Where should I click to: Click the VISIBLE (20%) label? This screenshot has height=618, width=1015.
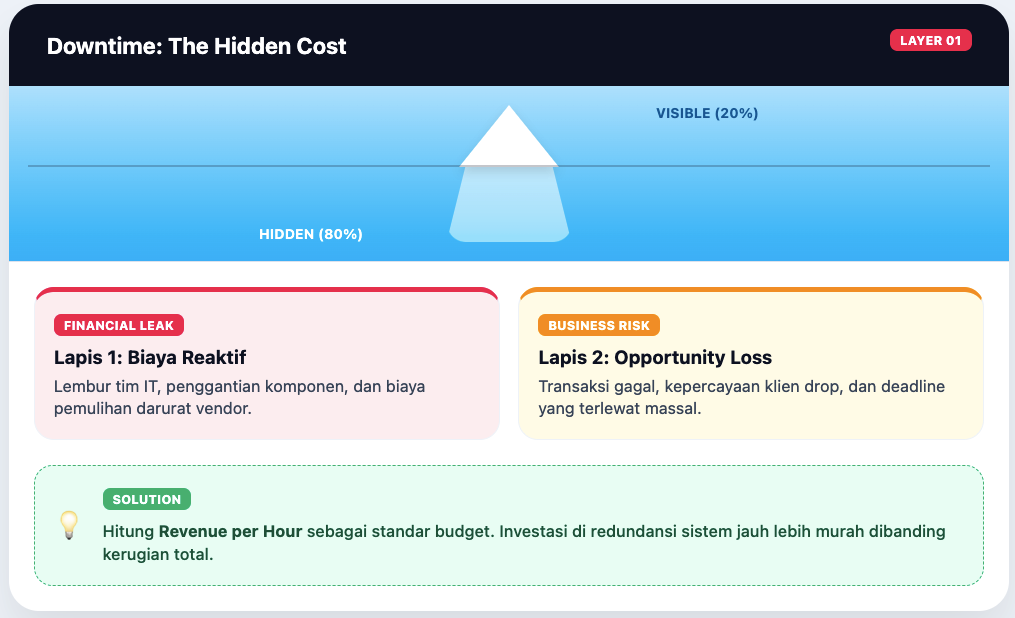(x=707, y=114)
